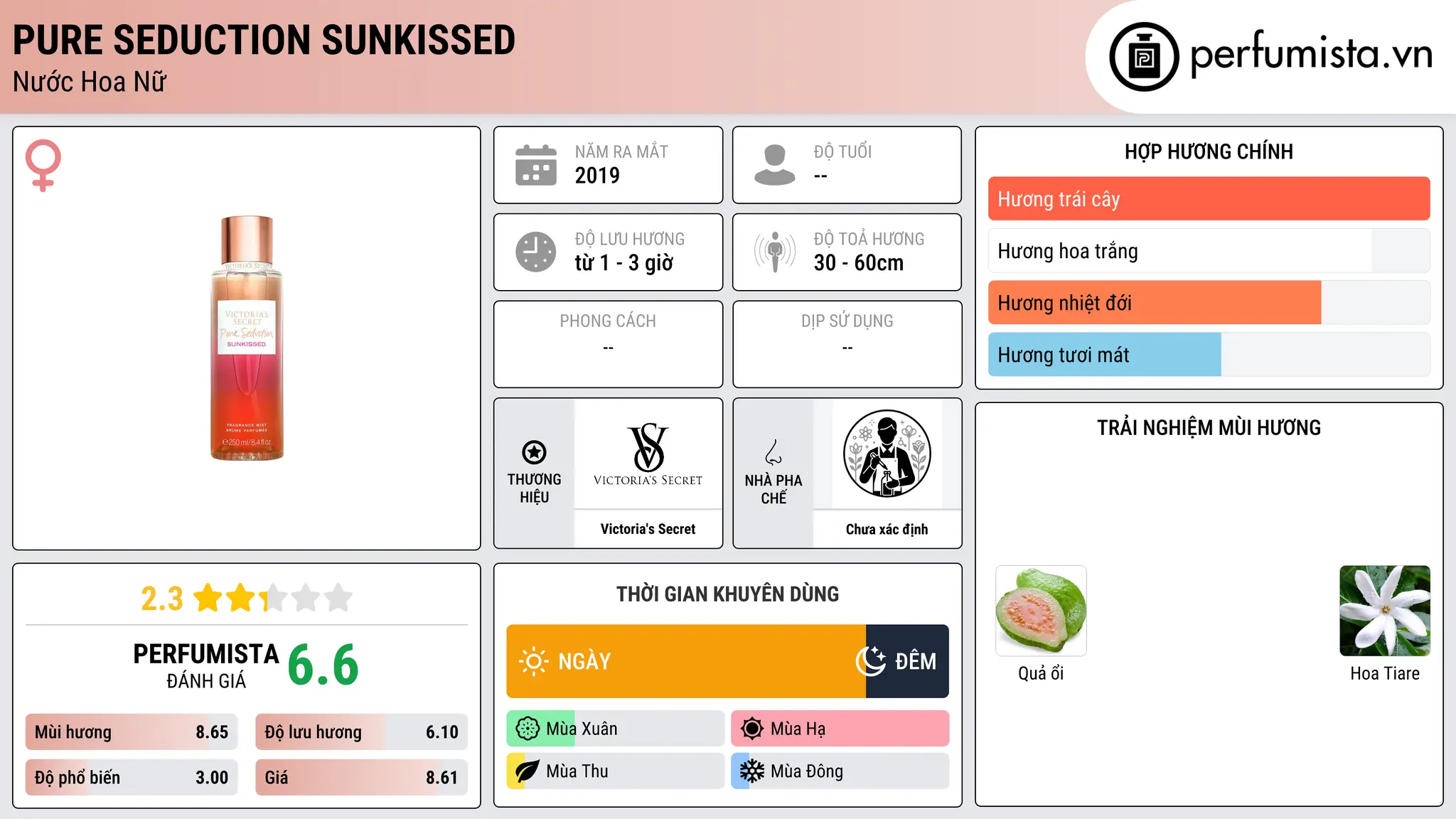Image resolution: width=1456 pixels, height=819 pixels.
Task: Click the moon icon next to Đêm
Action: click(870, 661)
